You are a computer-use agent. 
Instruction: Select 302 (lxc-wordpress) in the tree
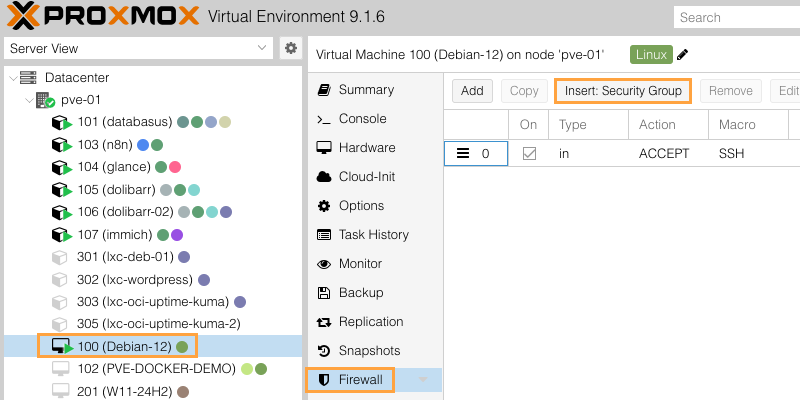(x=153, y=280)
